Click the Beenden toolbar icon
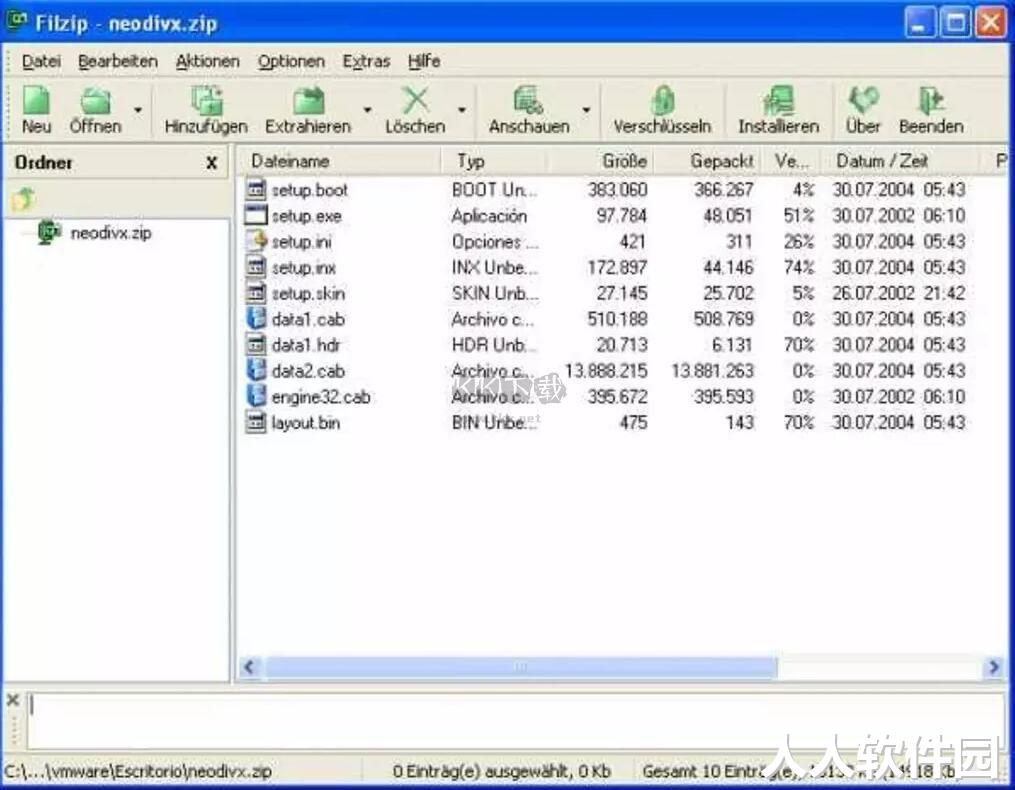The image size is (1015, 790). click(x=931, y=101)
